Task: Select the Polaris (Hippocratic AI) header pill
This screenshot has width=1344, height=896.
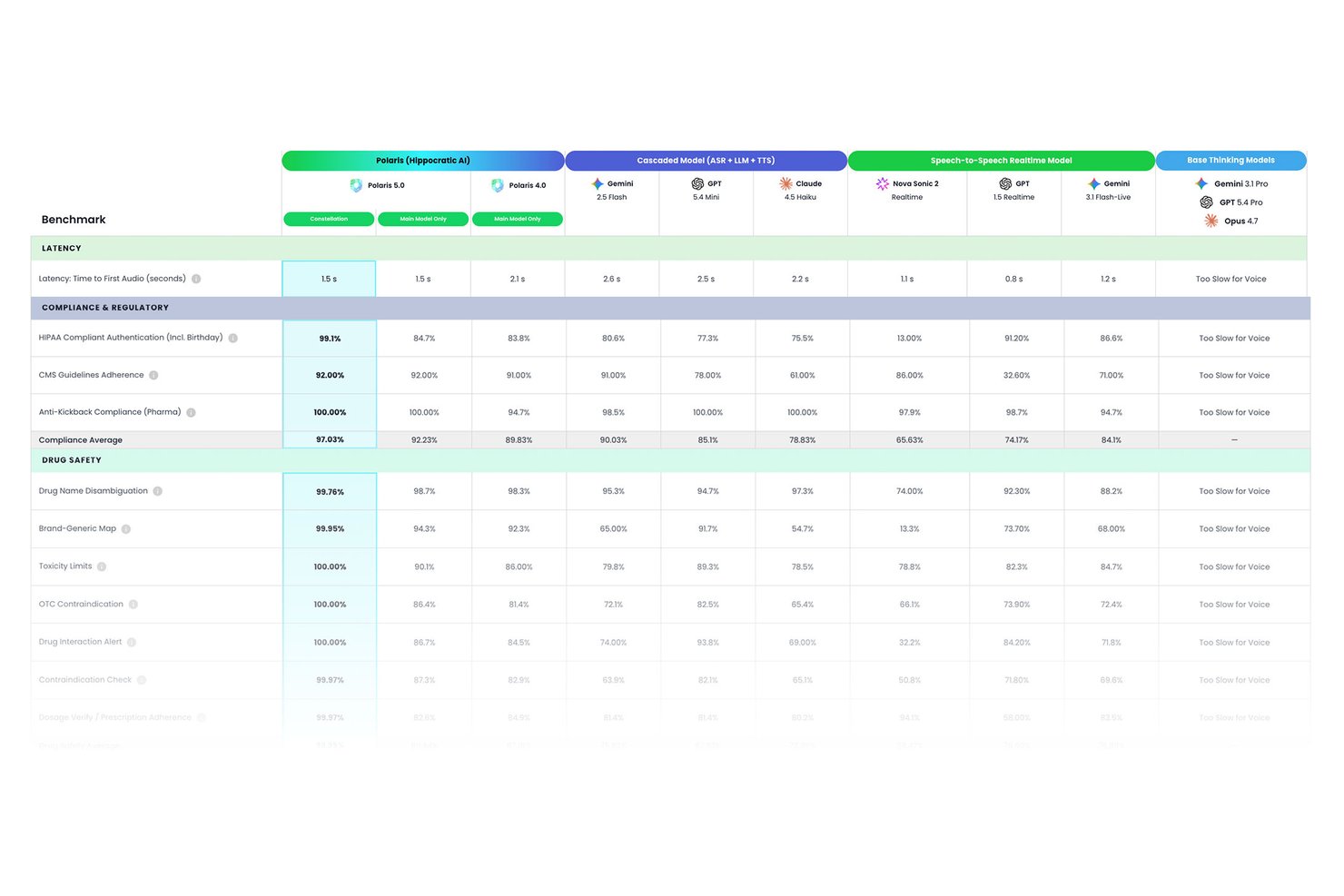Action: [423, 161]
